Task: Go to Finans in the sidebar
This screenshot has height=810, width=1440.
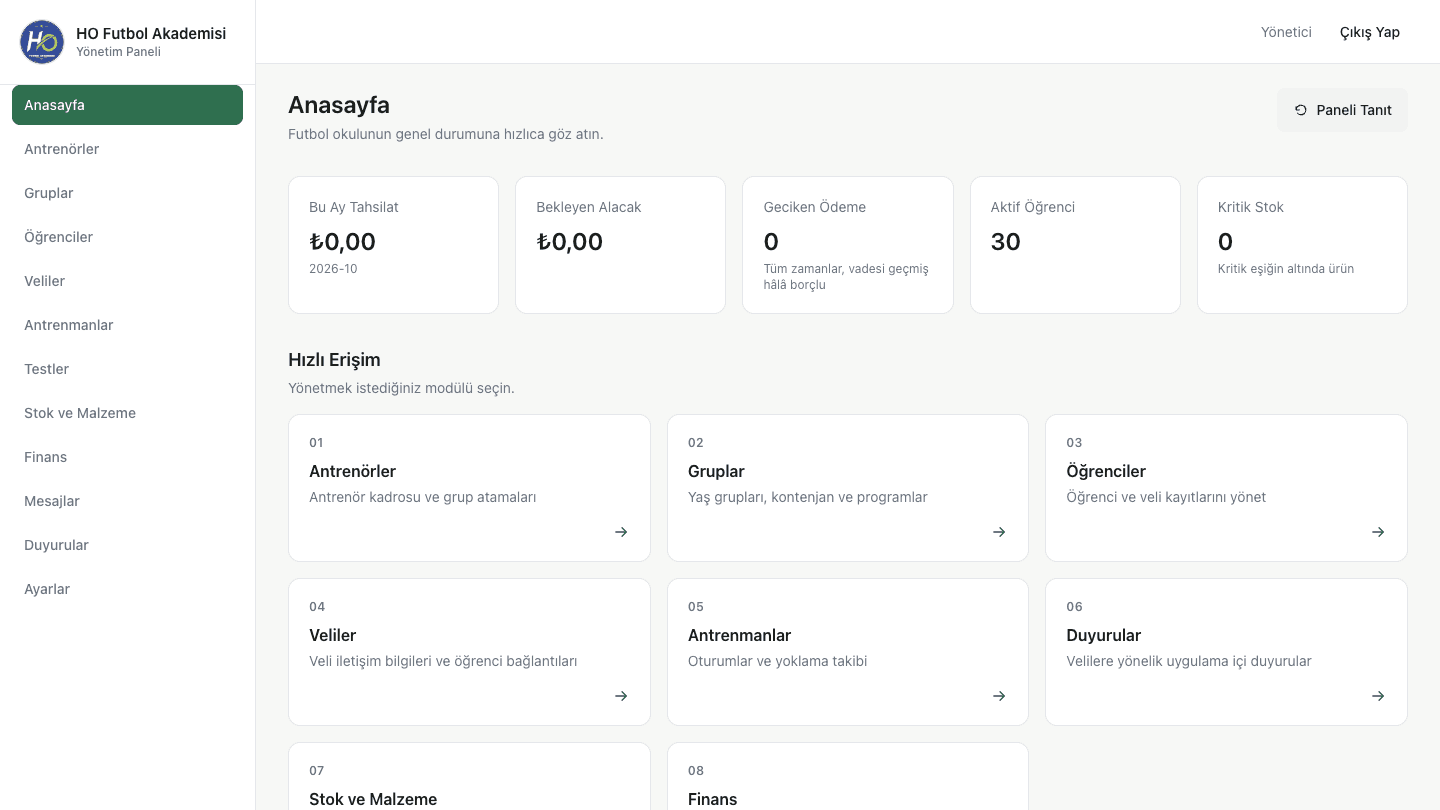Action: (x=127, y=457)
